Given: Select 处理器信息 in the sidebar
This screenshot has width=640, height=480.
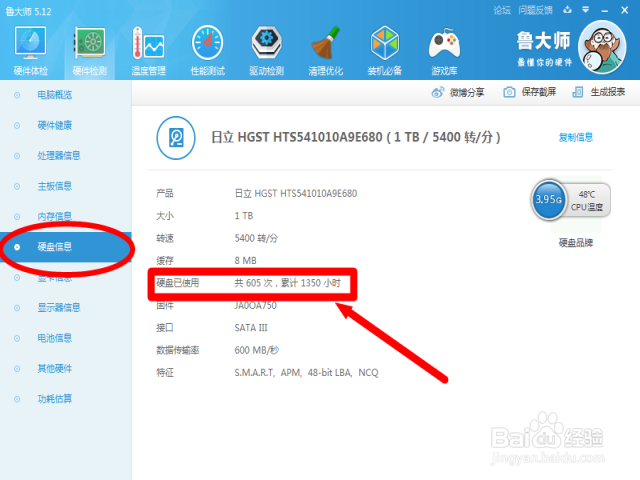Looking at the screenshot, I should pos(59,156).
